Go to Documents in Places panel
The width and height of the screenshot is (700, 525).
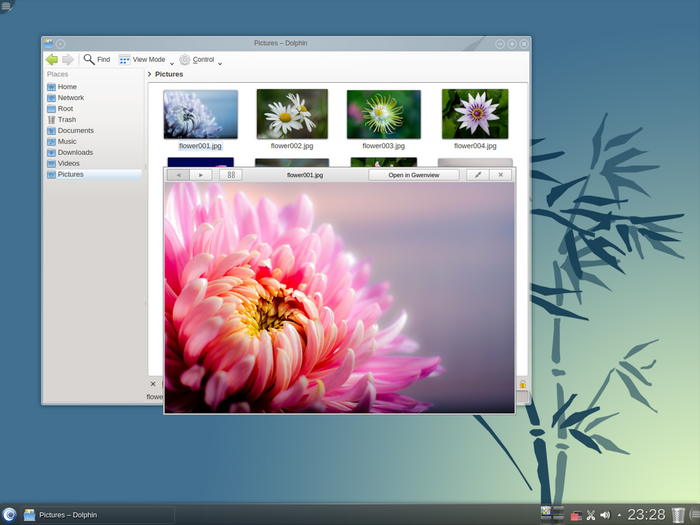75,130
